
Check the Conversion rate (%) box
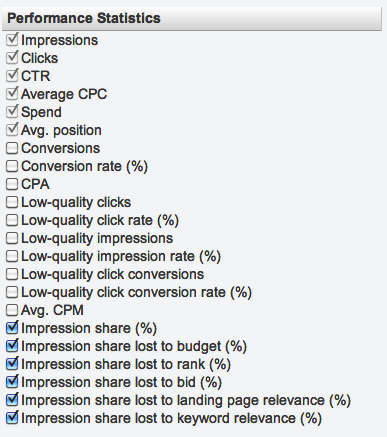point(12,166)
